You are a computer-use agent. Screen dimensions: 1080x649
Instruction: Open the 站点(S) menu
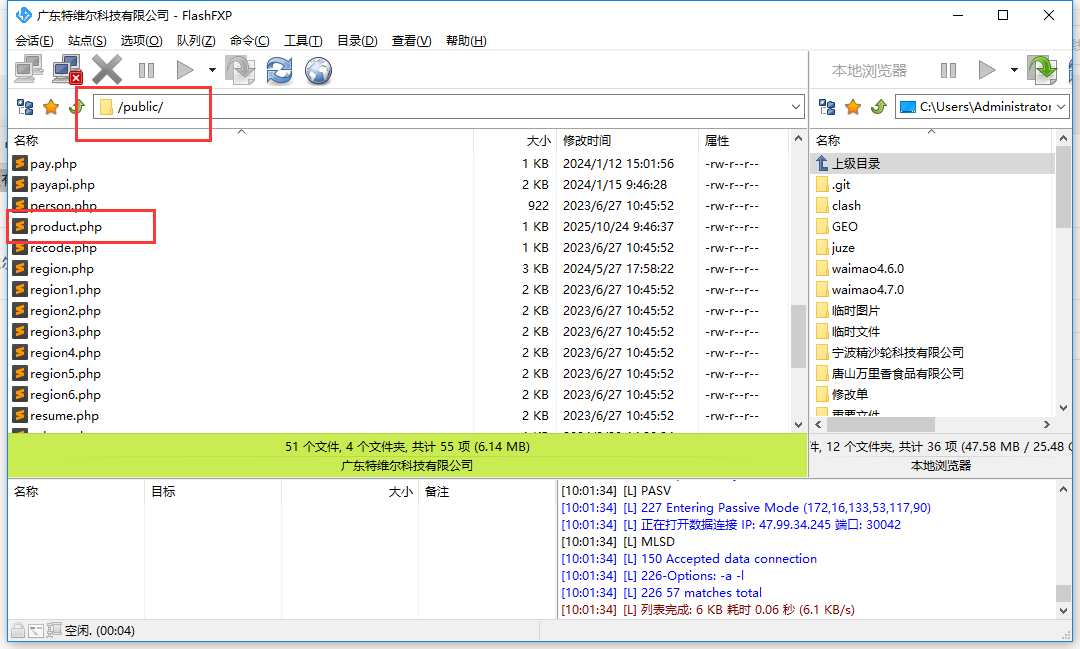(x=87, y=41)
